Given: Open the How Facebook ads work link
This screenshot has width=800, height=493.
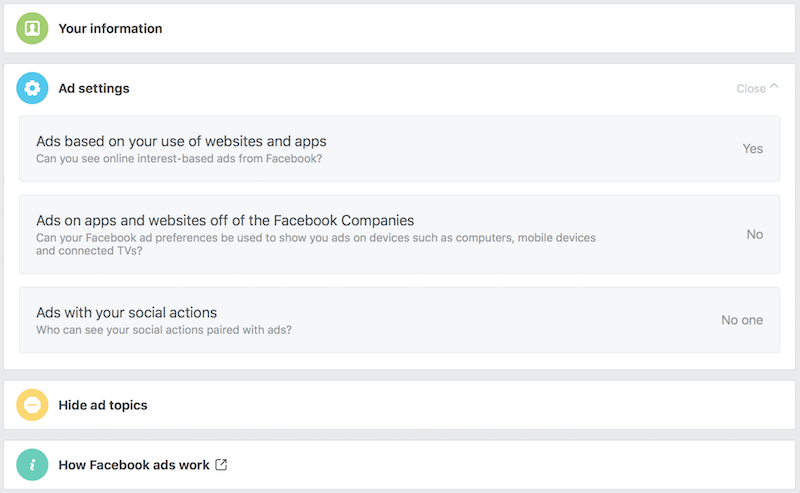Looking at the screenshot, I should pos(134,465).
